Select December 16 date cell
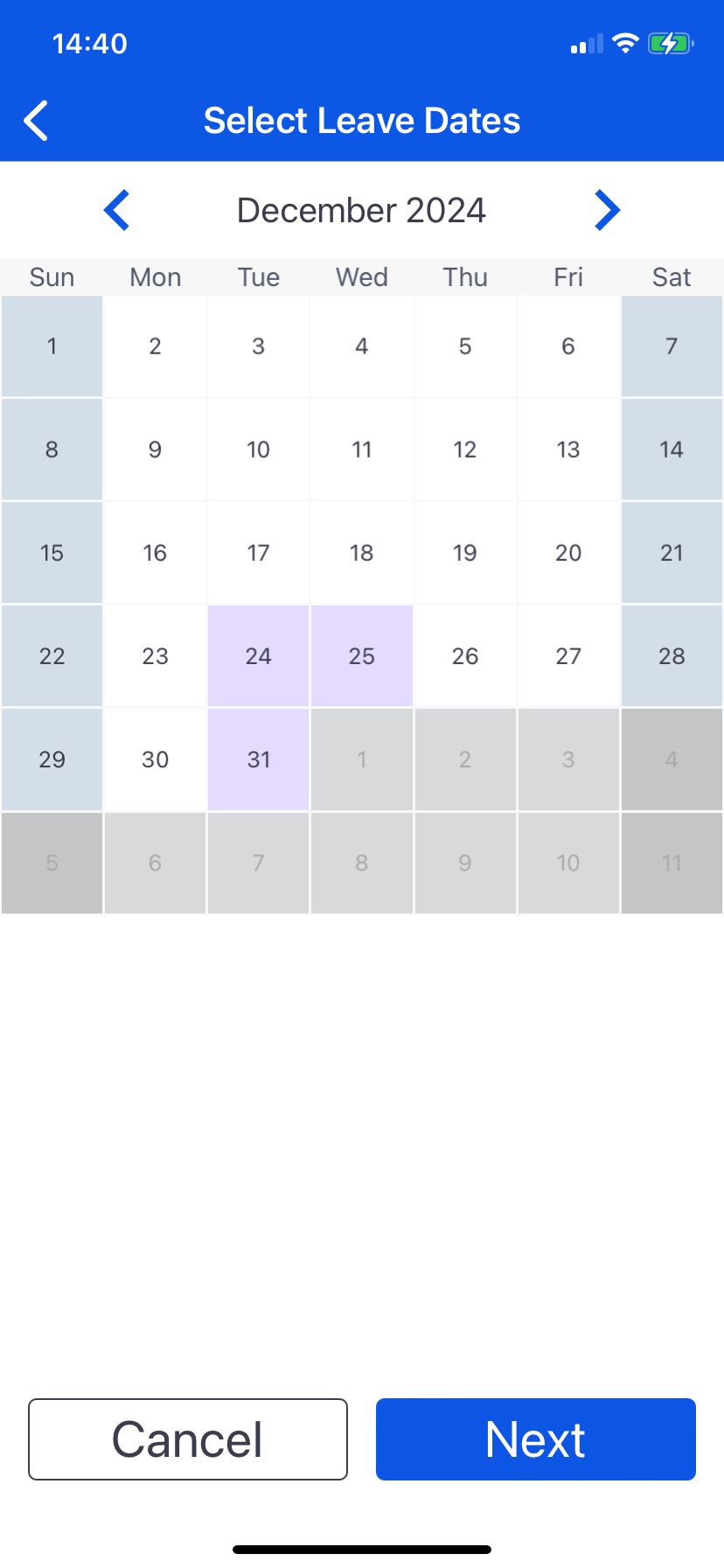The height and width of the screenshot is (1568, 724). pos(155,553)
